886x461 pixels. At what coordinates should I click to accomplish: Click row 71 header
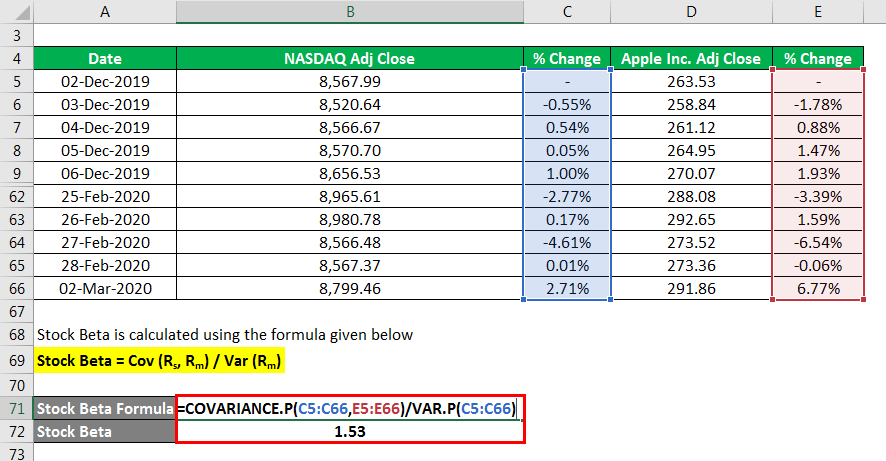tap(16, 408)
